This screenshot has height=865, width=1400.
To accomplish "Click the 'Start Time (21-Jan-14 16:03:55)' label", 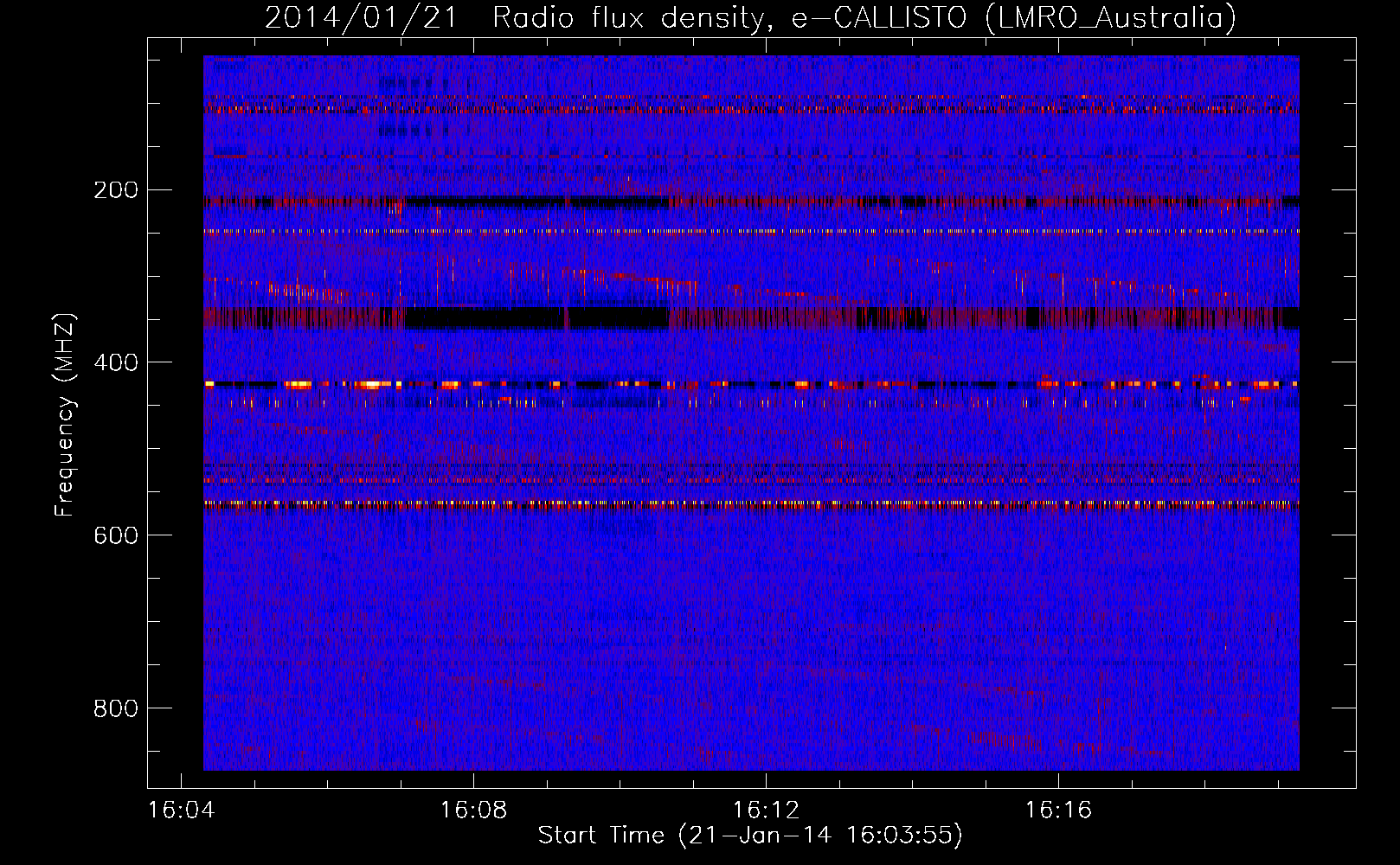I will (x=750, y=836).
